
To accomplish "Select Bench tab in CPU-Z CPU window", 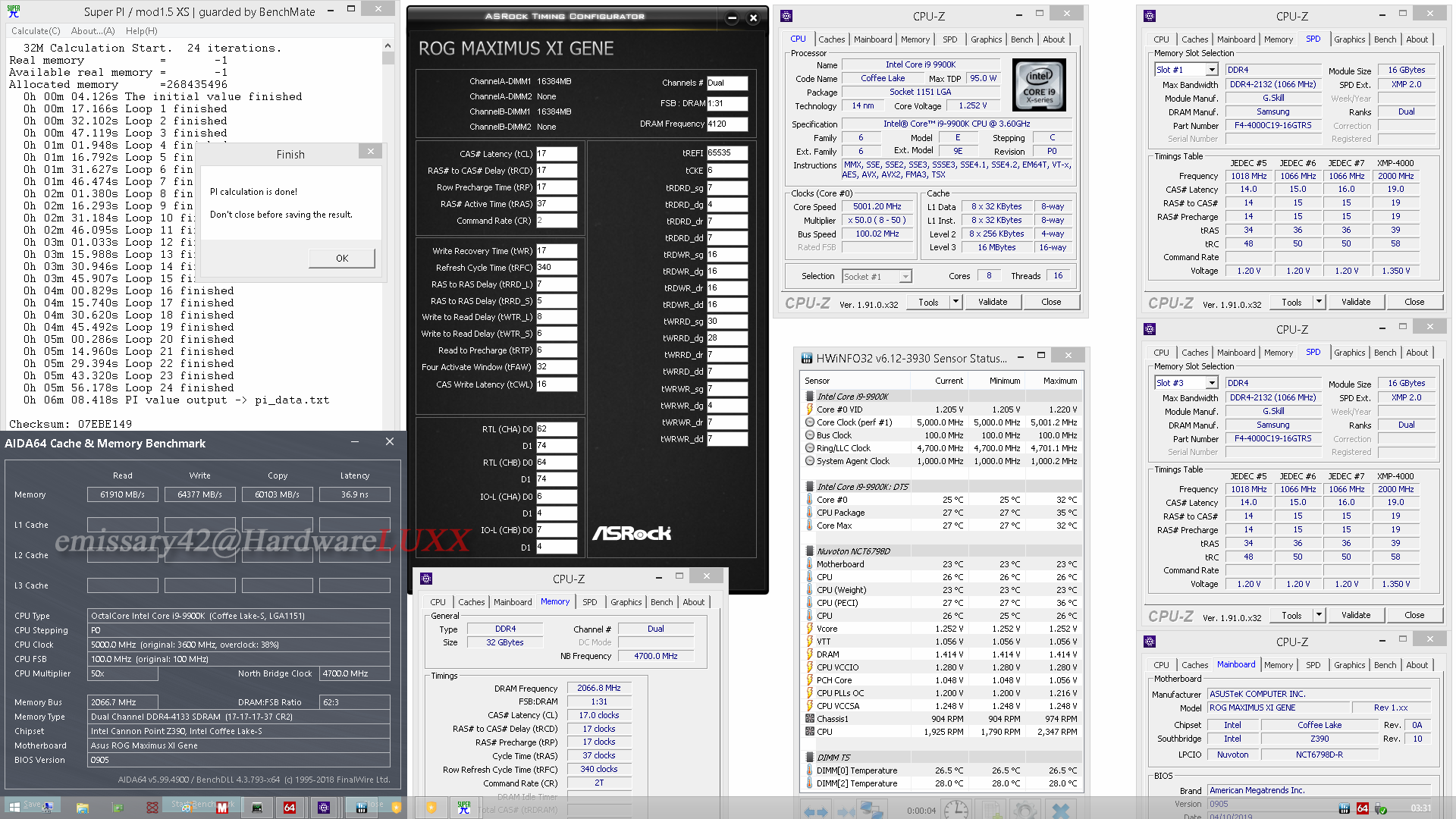I will point(1021,39).
